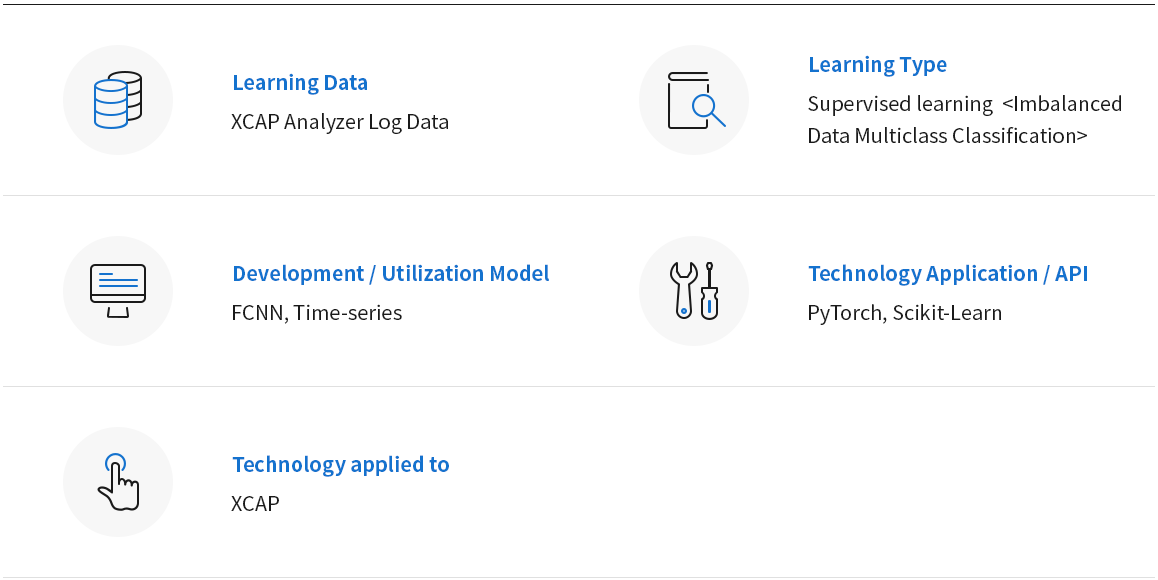Select the Learning Data heading

(x=300, y=82)
